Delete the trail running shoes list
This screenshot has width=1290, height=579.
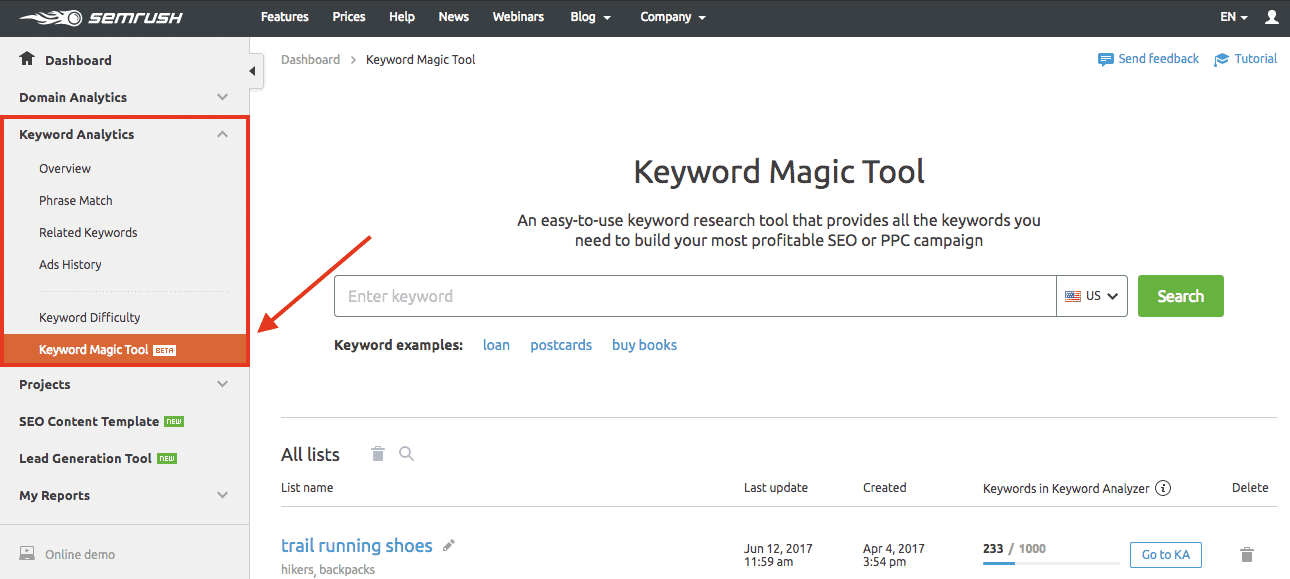click(x=1247, y=554)
